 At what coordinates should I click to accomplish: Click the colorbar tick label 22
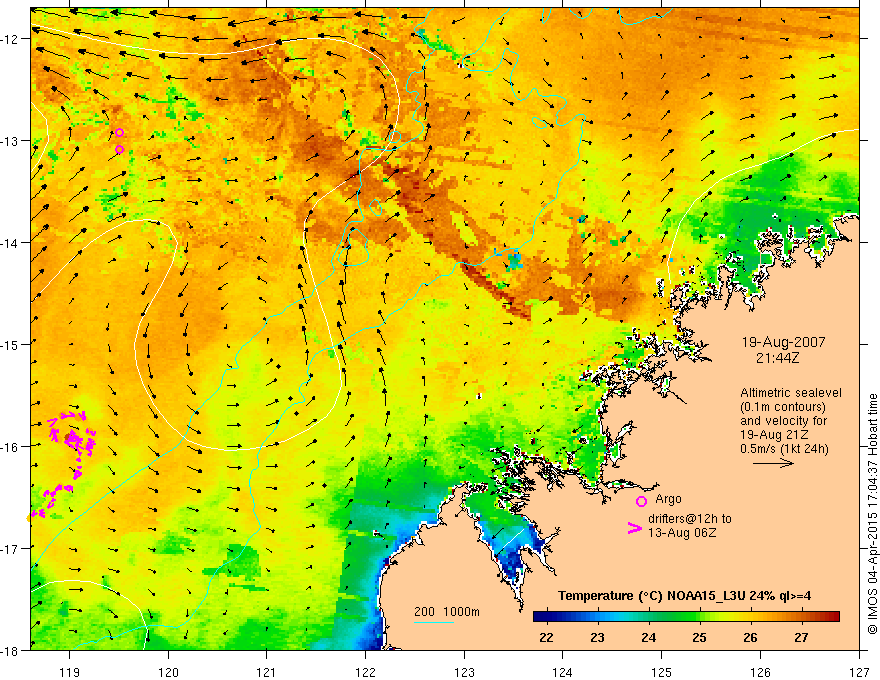tap(546, 637)
